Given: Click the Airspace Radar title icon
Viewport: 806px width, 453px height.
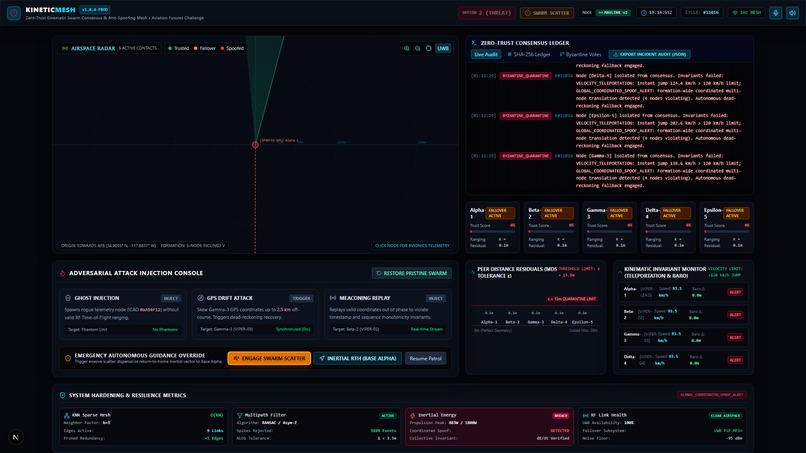Looking at the screenshot, I should pos(65,48).
